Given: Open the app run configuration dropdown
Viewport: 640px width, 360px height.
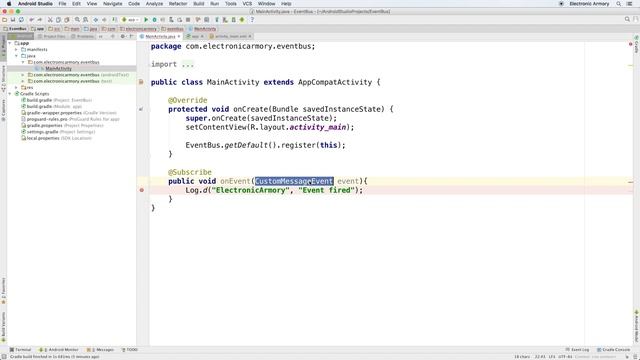Looking at the screenshot, I should click(131, 20).
